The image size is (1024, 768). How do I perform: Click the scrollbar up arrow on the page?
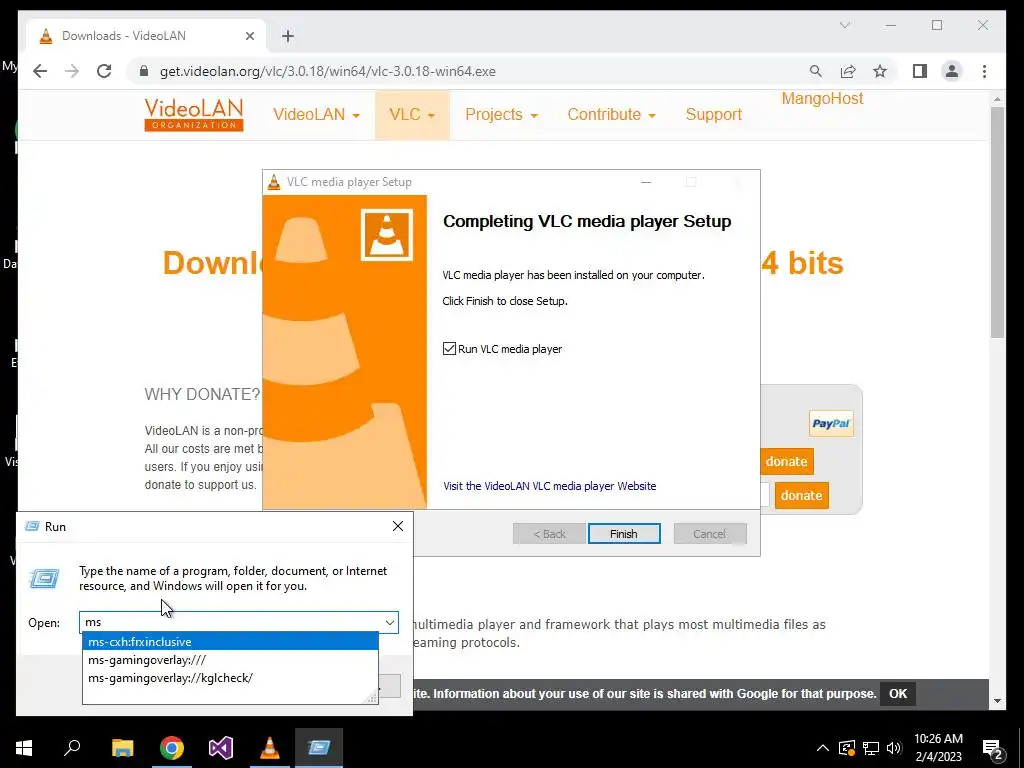997,99
